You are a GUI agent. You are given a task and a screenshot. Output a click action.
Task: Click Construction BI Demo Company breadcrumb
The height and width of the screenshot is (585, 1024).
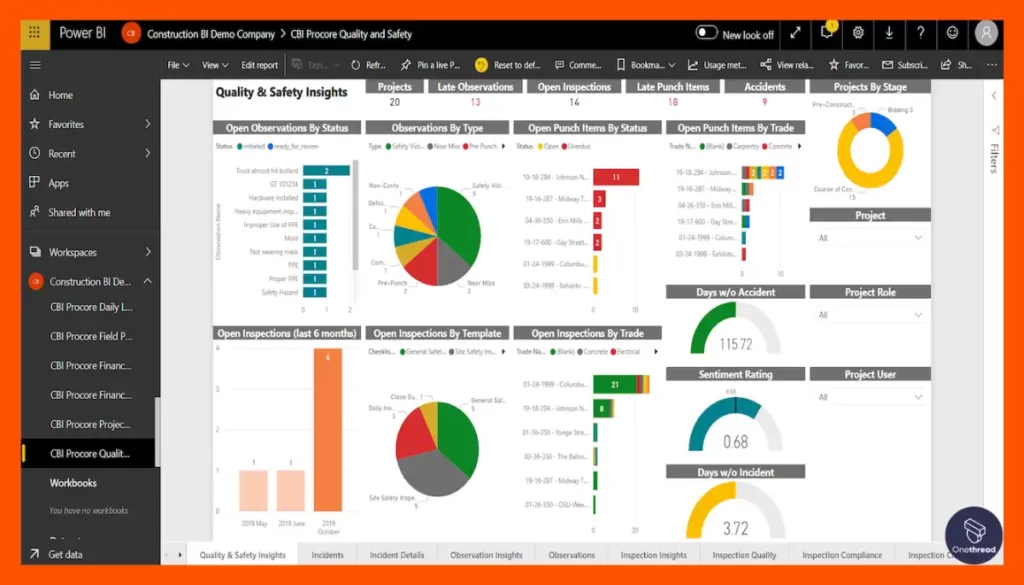(x=210, y=34)
